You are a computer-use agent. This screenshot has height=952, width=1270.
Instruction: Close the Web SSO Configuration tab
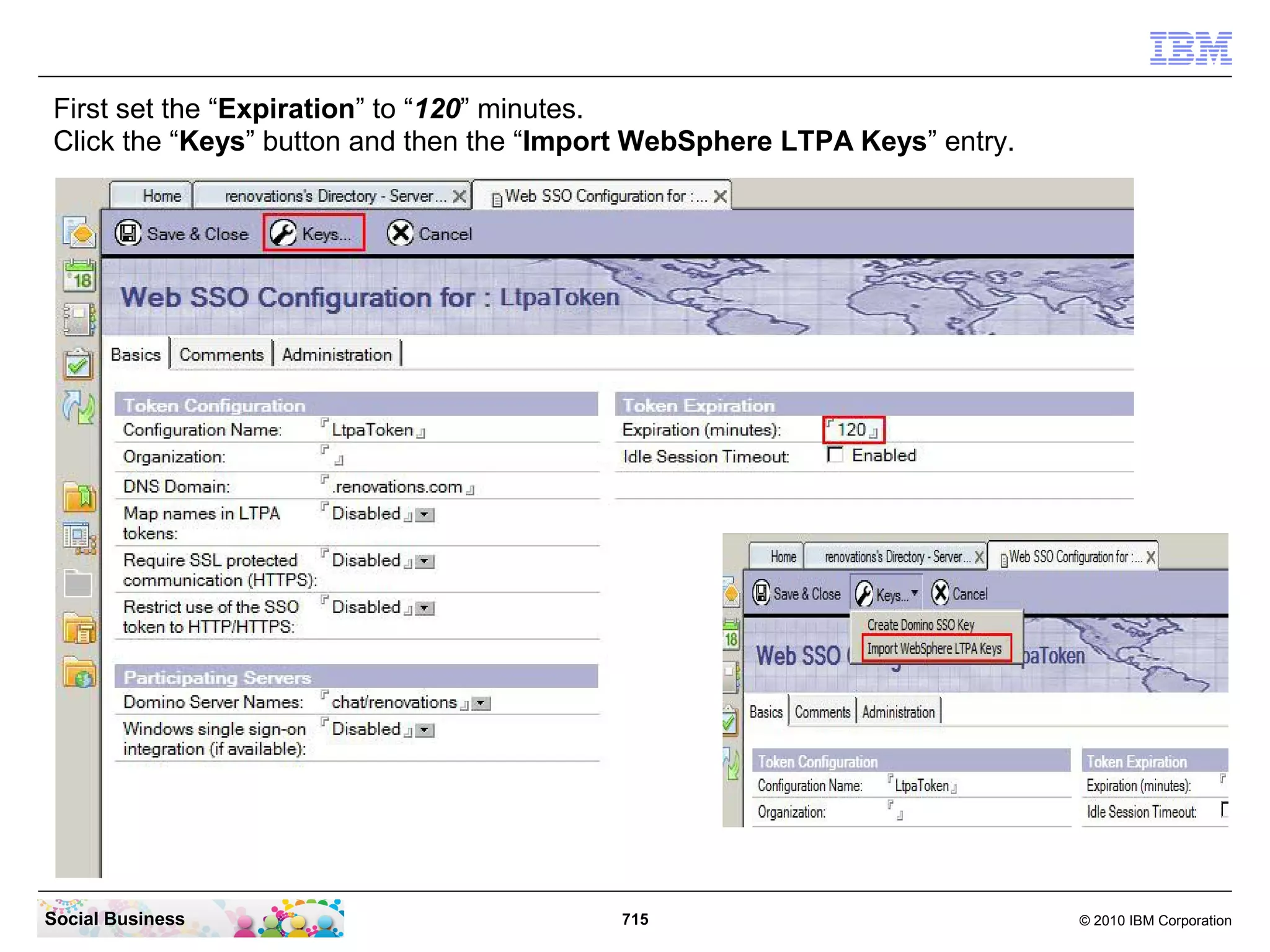720,196
